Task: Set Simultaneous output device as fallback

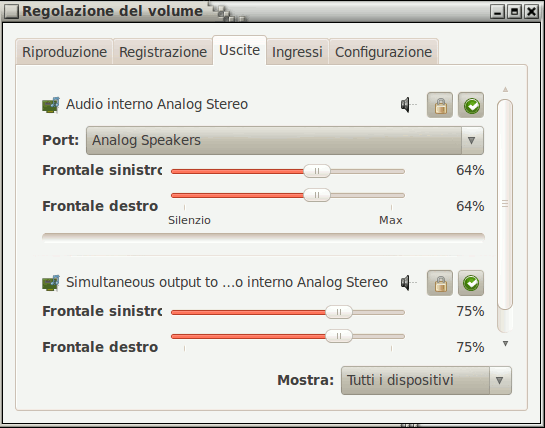Action: 471,283
